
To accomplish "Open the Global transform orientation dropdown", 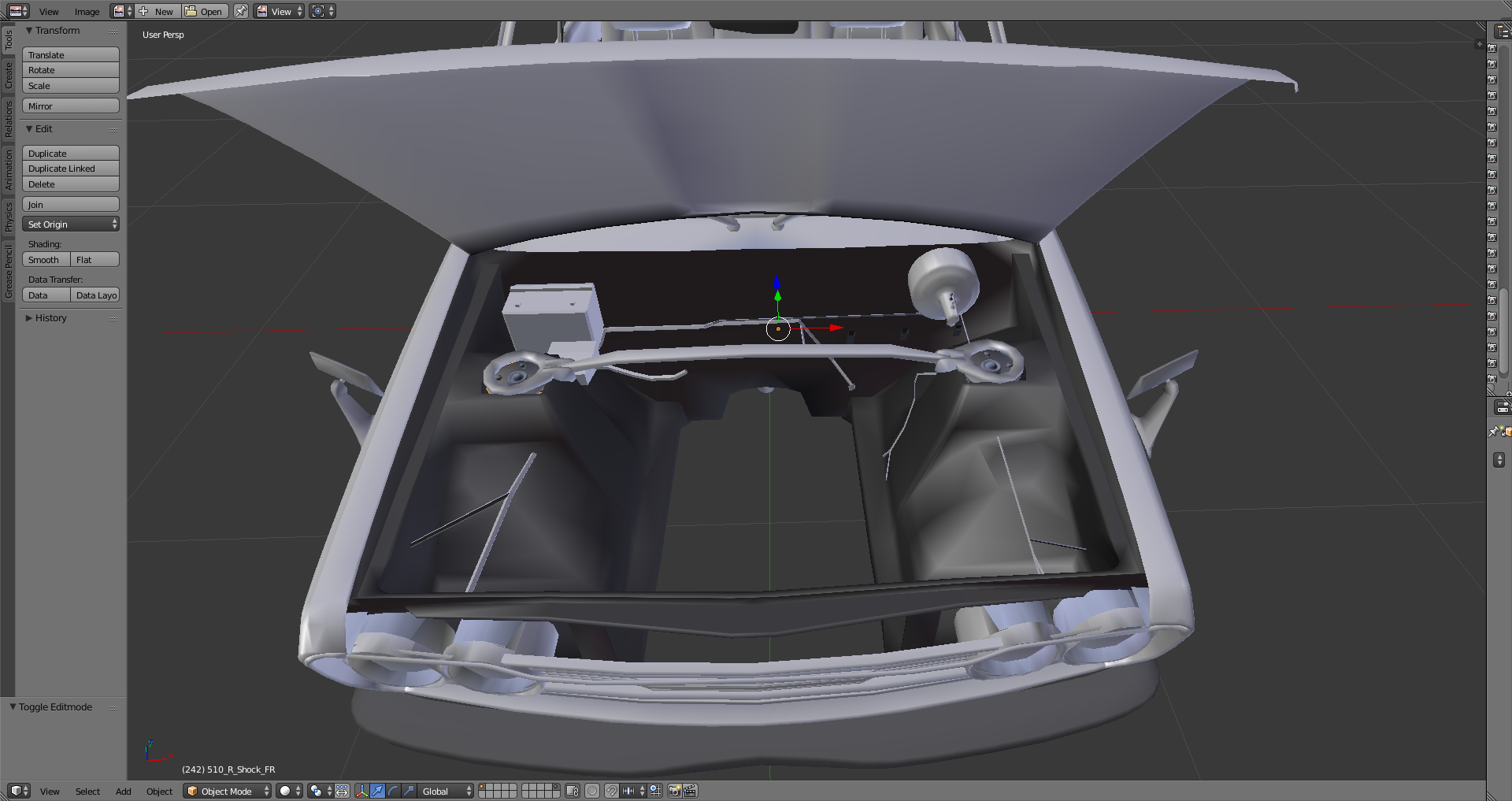I will tap(446, 791).
